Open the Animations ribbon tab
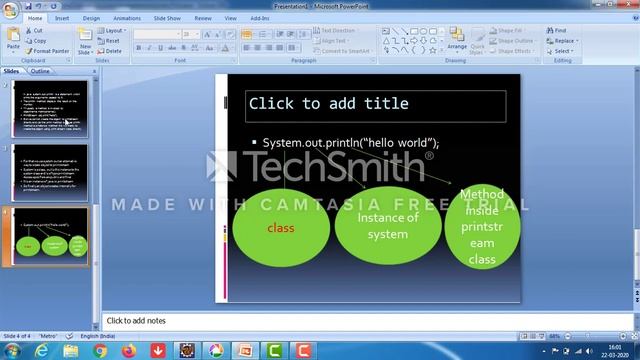 (x=127, y=18)
